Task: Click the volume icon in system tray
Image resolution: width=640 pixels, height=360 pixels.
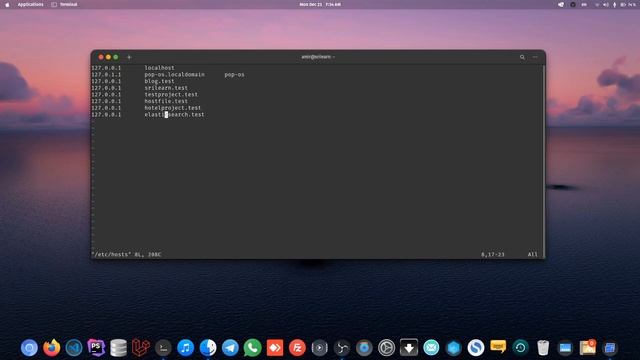Action: [606, 4]
